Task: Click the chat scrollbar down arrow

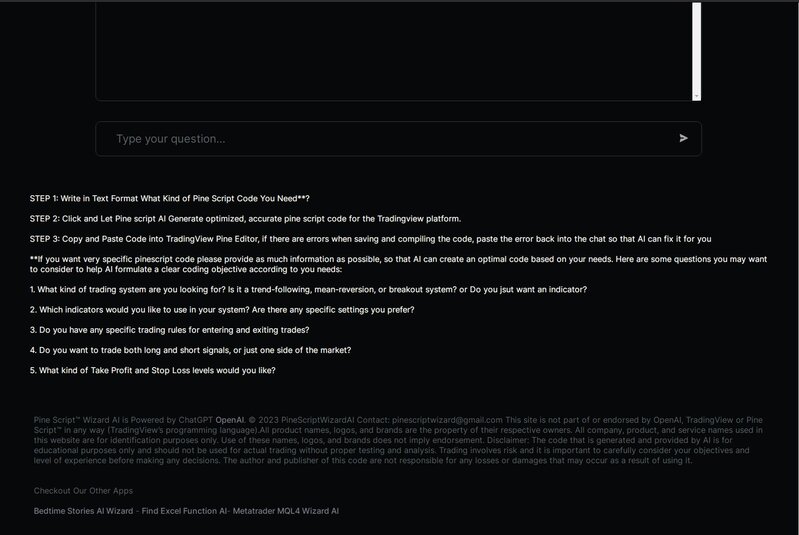Action: click(x=697, y=96)
